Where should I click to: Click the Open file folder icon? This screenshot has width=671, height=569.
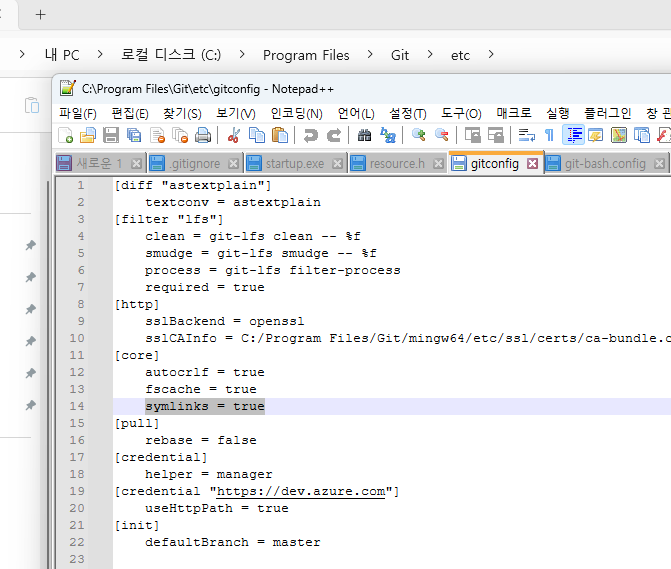(x=88, y=136)
